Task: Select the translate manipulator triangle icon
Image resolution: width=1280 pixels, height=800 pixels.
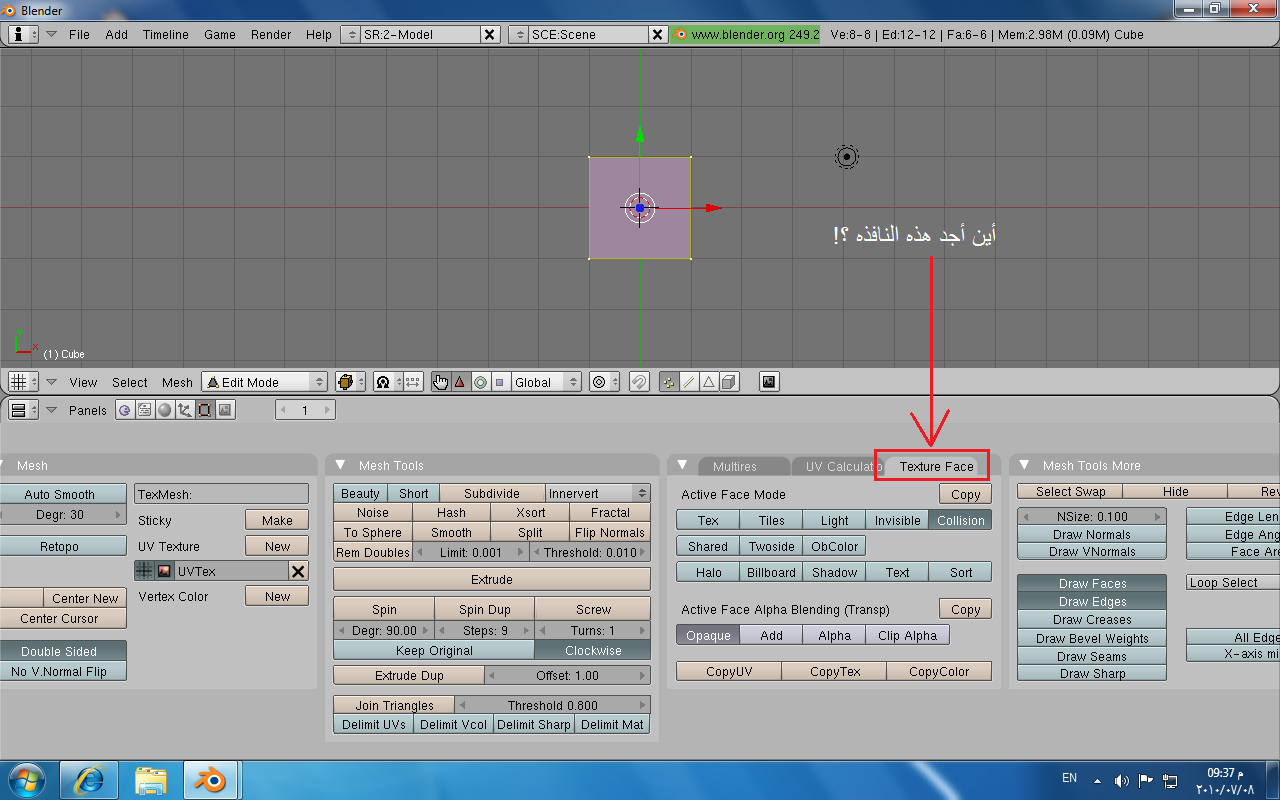Action: [x=460, y=382]
